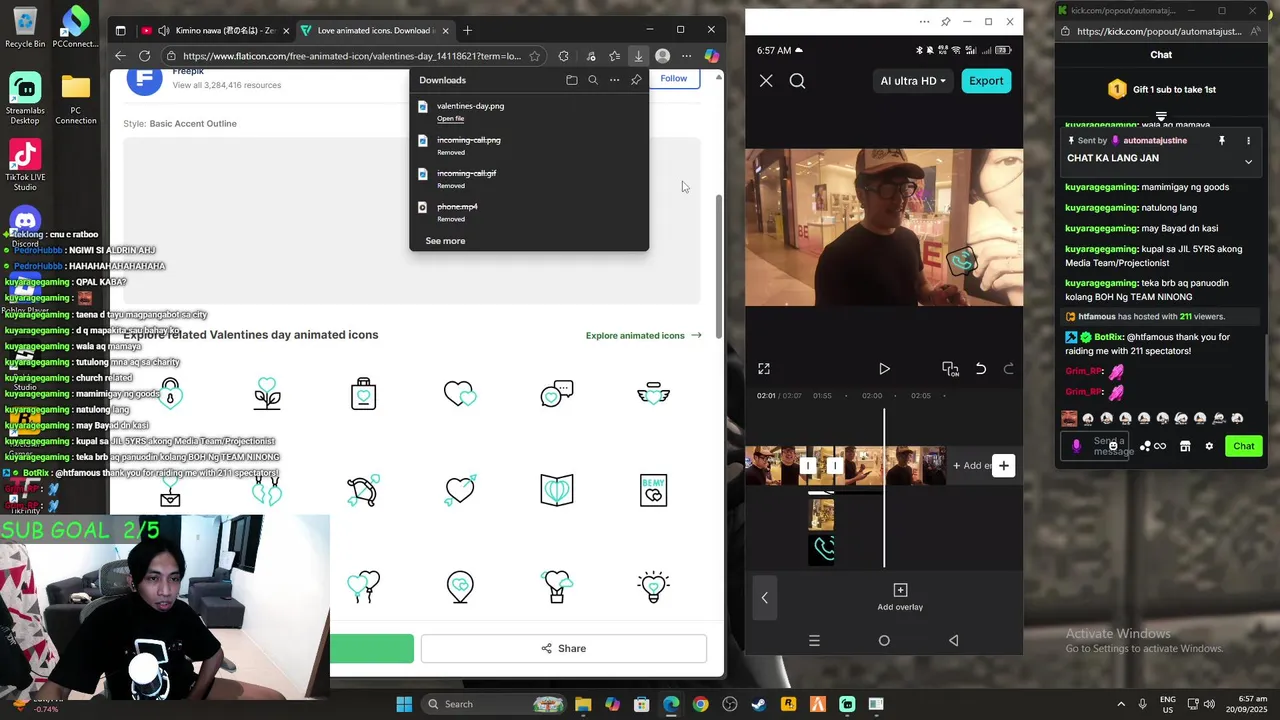Open Chrome from taskbar
Image resolution: width=1280 pixels, height=720 pixels.
pos(700,704)
